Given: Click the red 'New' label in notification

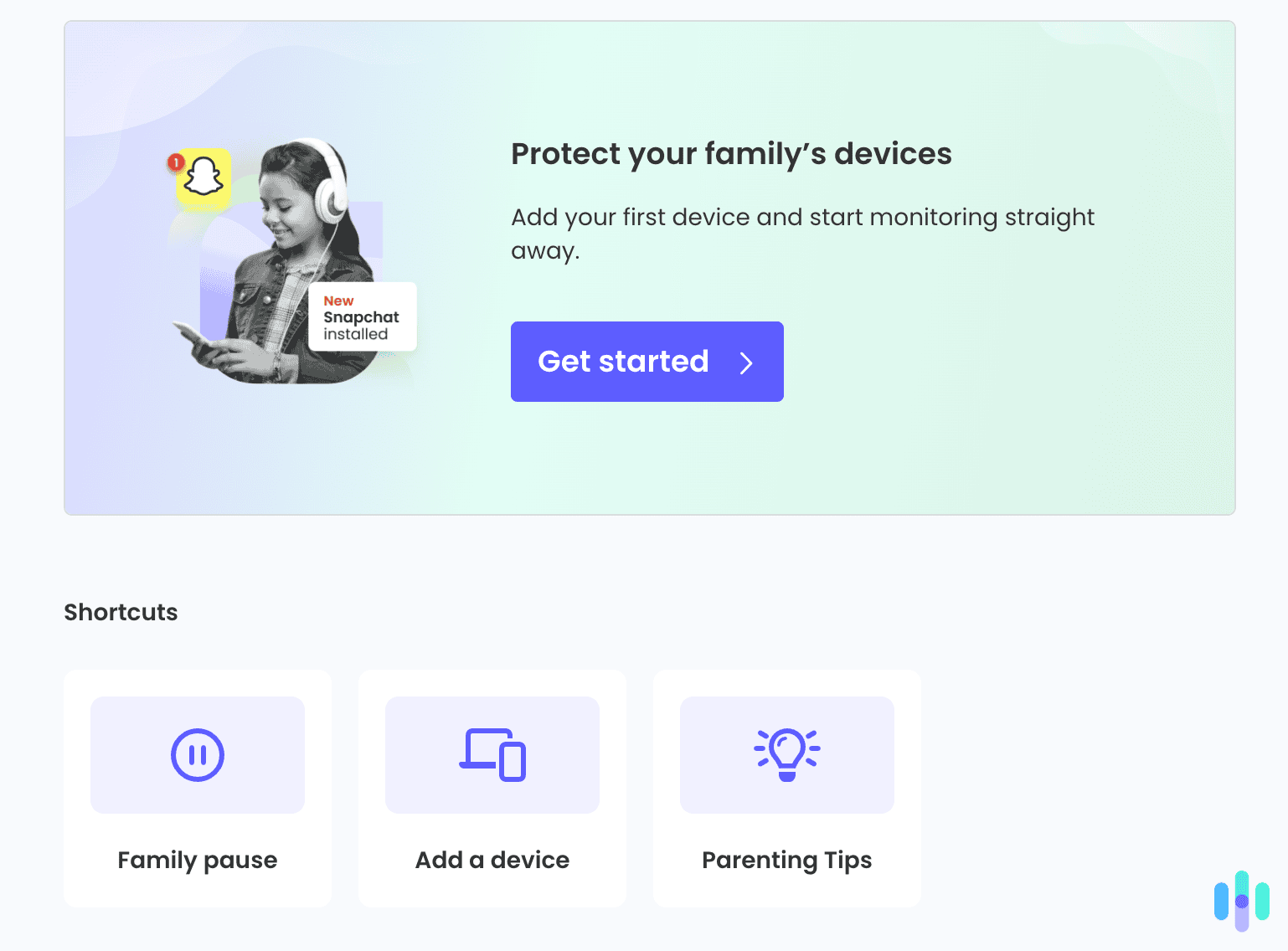Looking at the screenshot, I should 338,301.
